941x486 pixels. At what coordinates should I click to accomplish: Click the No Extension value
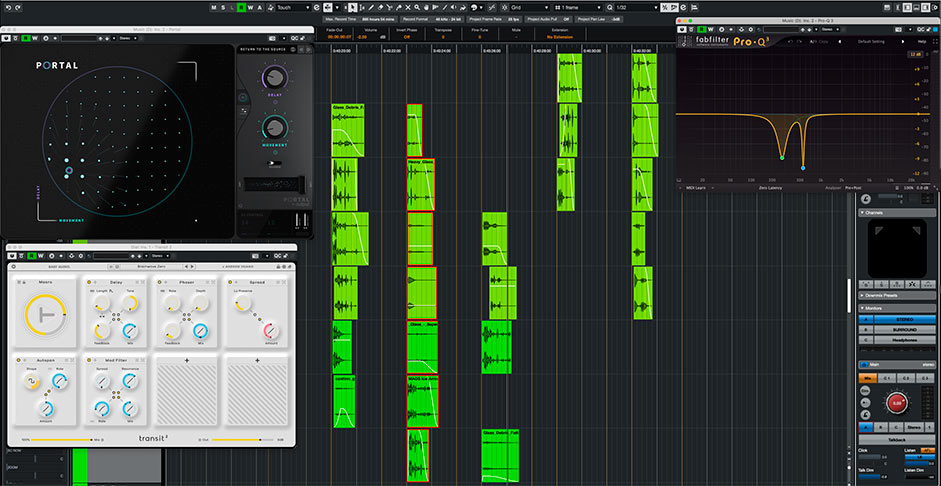[x=559, y=37]
